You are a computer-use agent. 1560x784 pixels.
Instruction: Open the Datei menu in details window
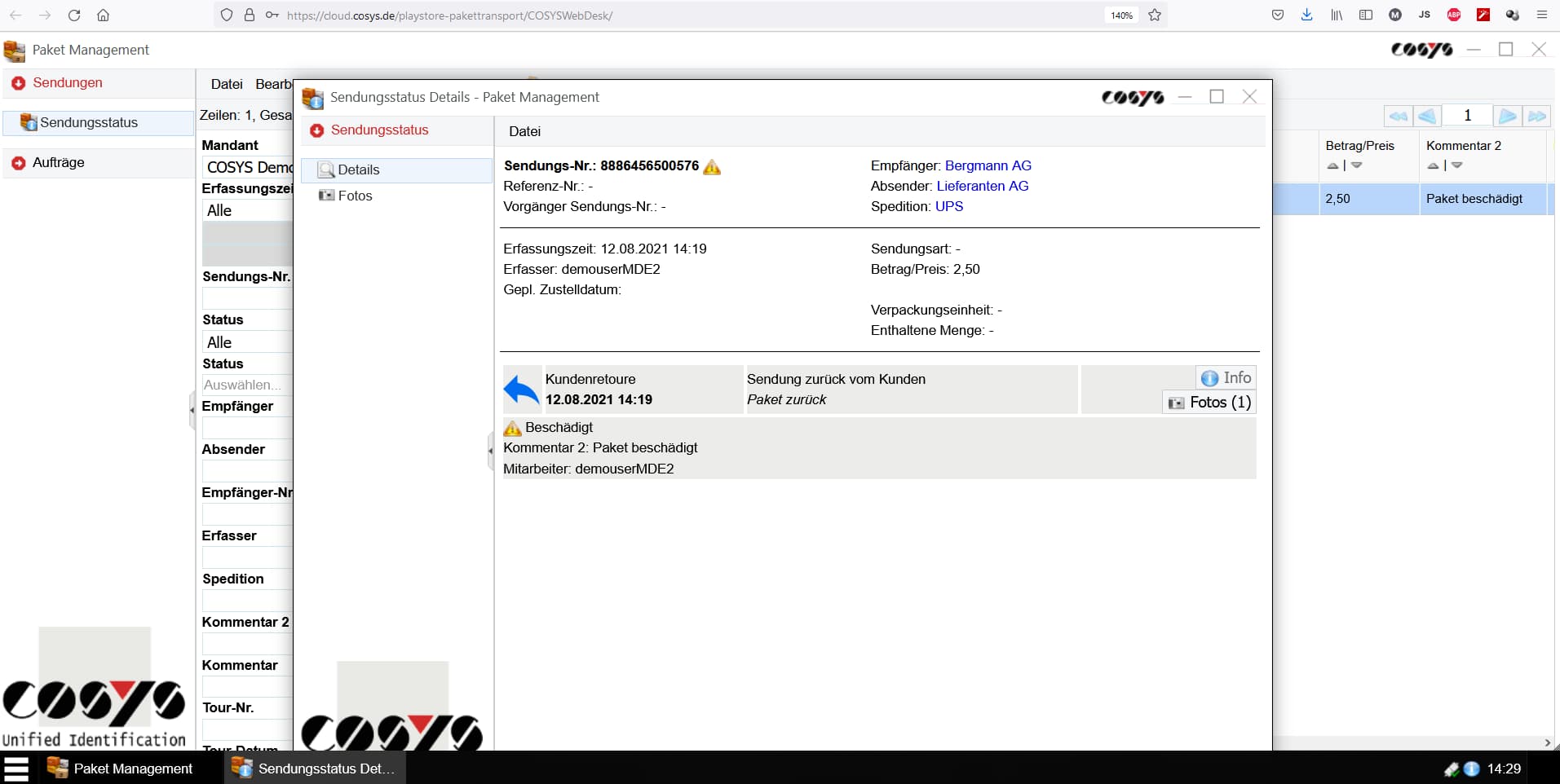[x=524, y=132]
